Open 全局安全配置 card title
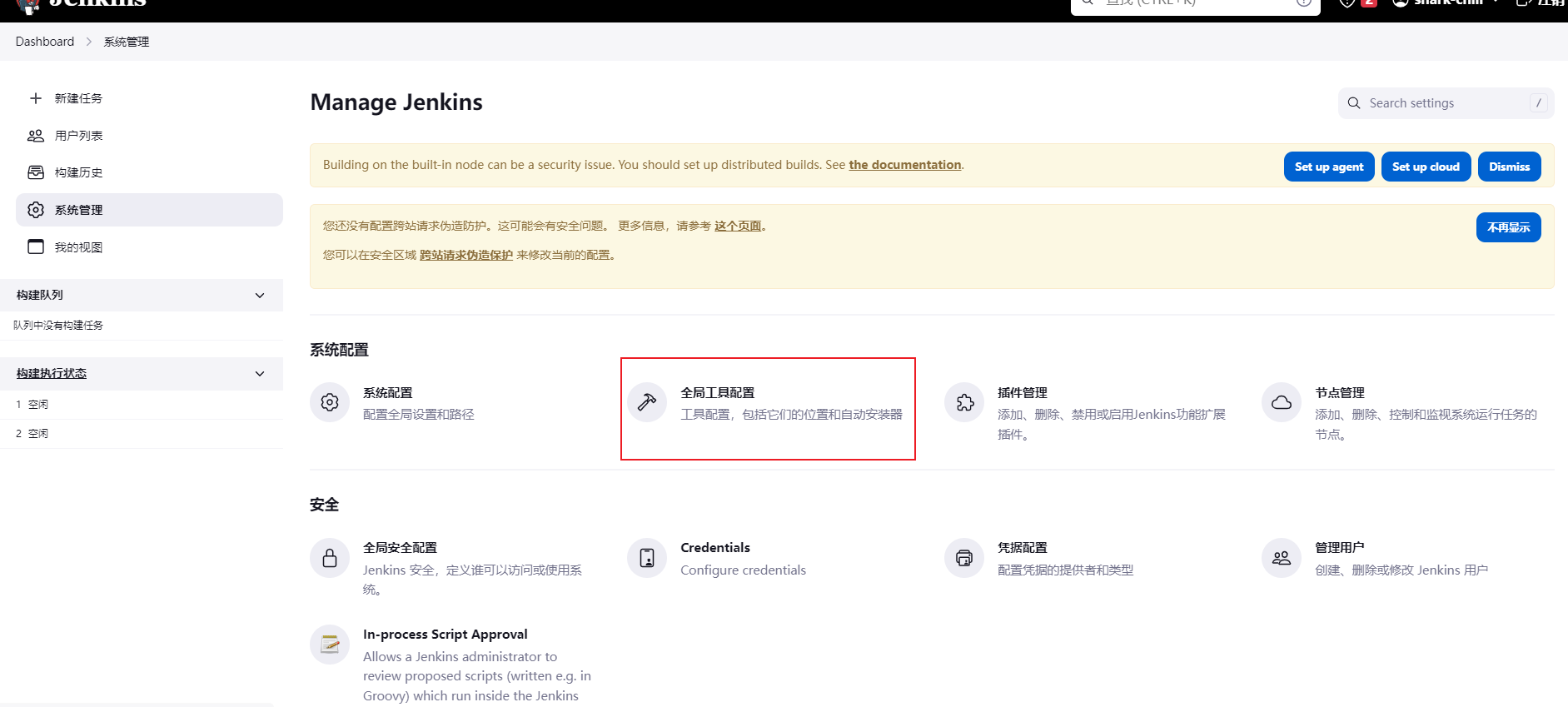This screenshot has width=1568, height=707. click(x=401, y=548)
